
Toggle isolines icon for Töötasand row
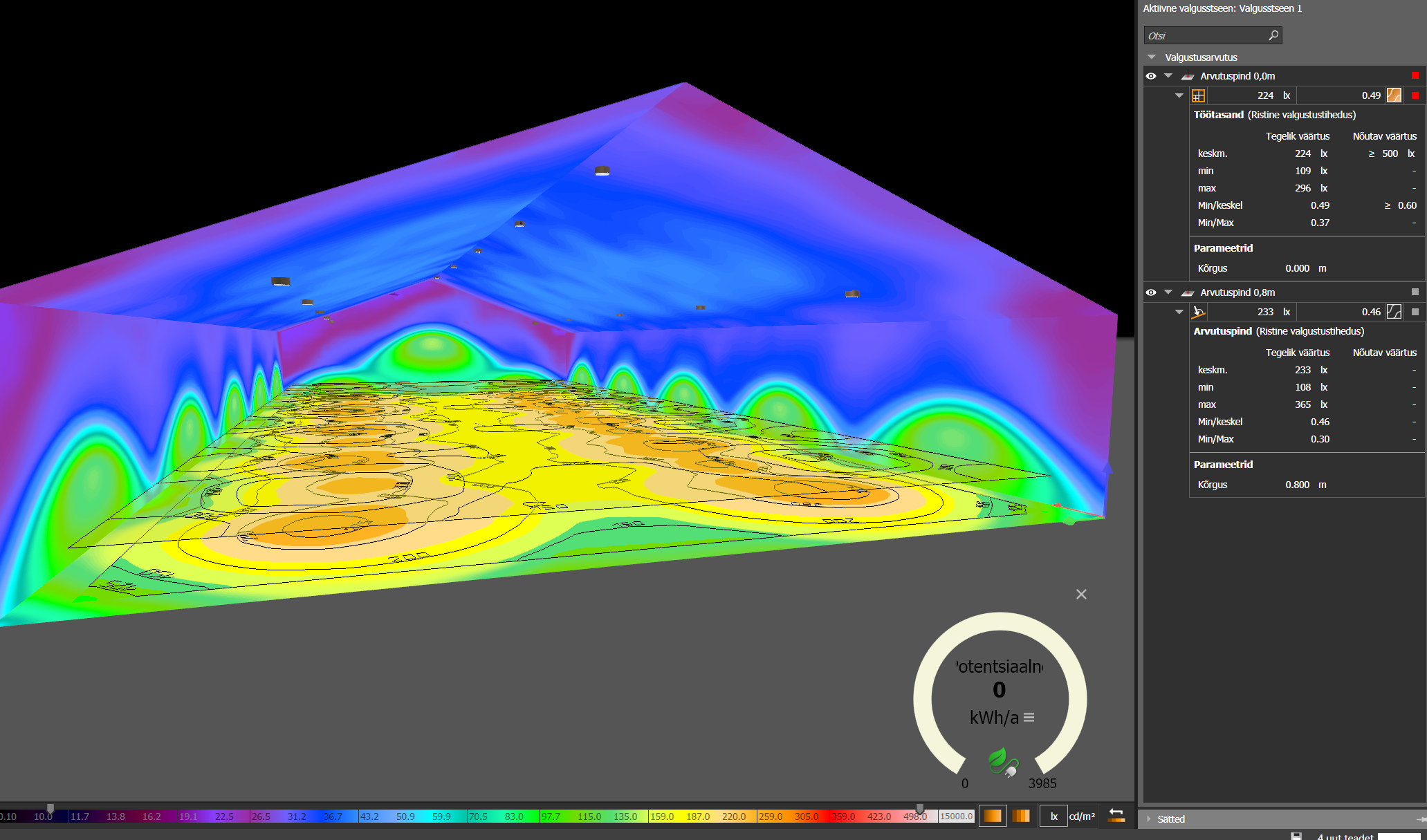coord(1394,95)
